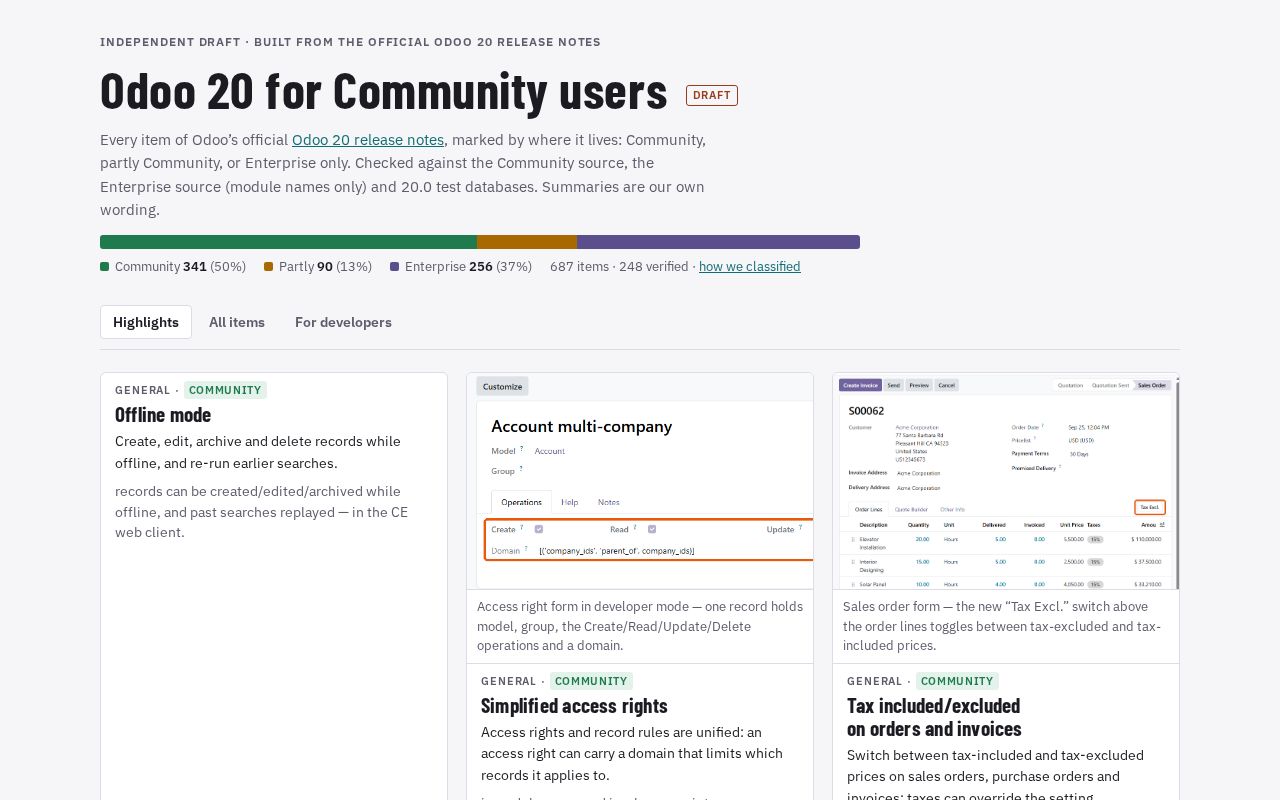1280x800 pixels.
Task: Click the COMMUNITY badge above Tax included/excluded
Action: [957, 681]
